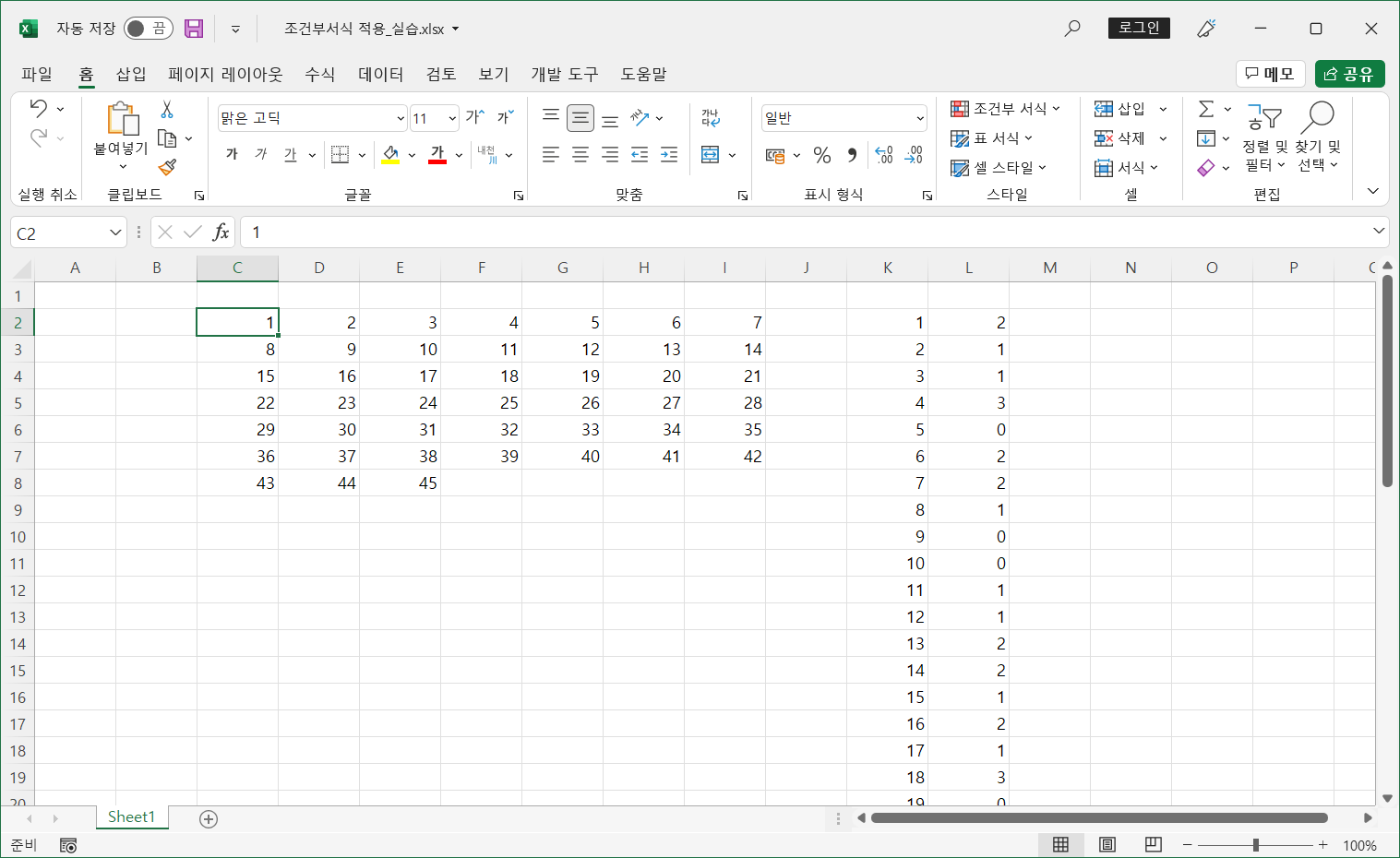Click the 메모 comments button
1400x858 pixels.
(x=1270, y=74)
